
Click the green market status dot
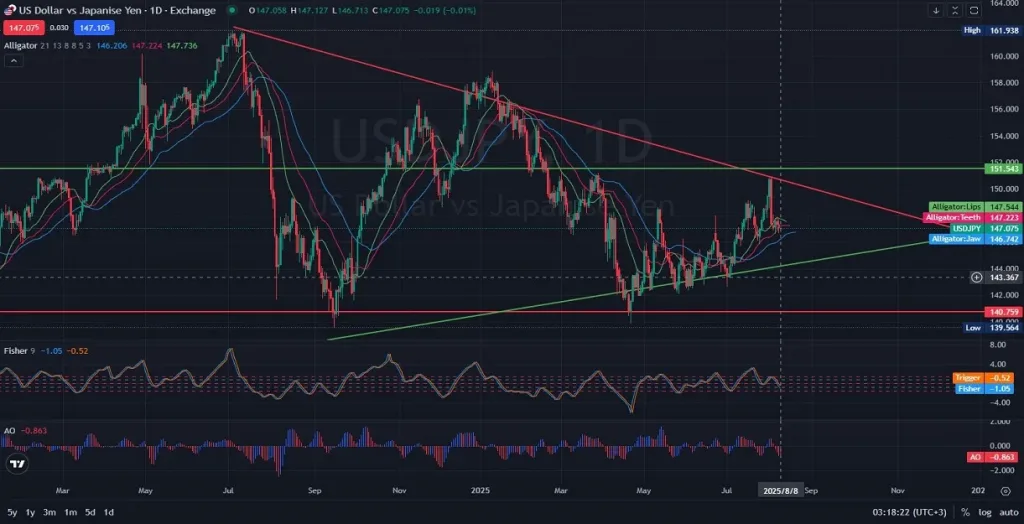pos(231,10)
